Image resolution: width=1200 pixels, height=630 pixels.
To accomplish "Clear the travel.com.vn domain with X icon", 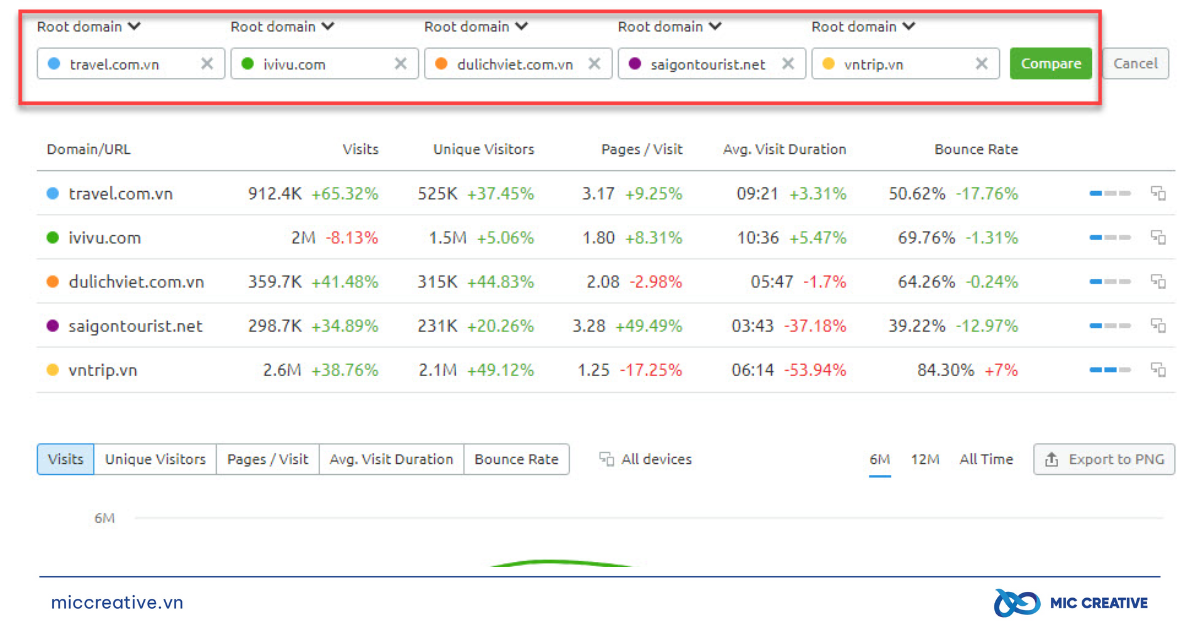I will coord(207,64).
